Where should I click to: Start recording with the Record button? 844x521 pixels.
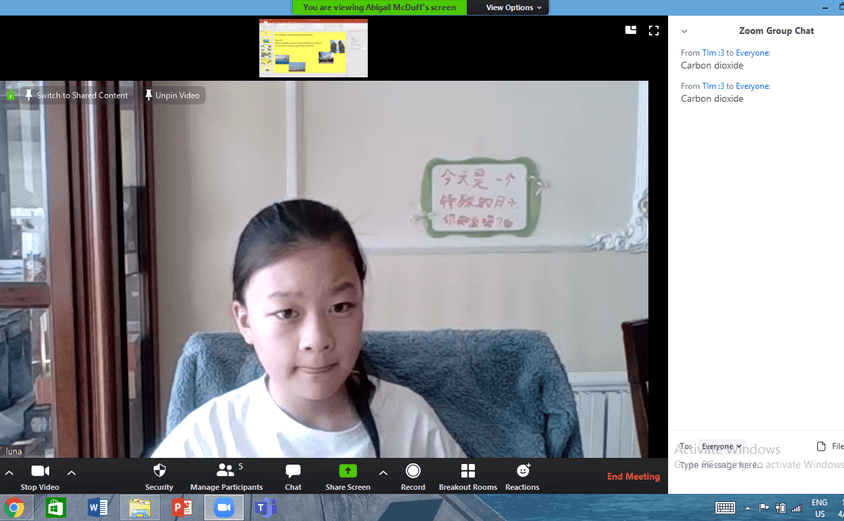point(413,471)
